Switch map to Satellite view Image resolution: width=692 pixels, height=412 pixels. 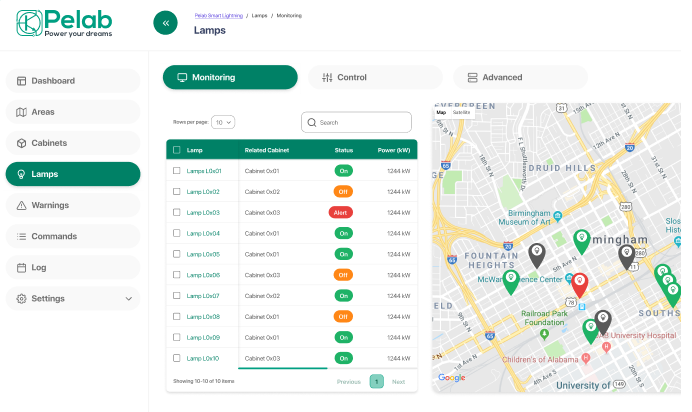click(461, 112)
